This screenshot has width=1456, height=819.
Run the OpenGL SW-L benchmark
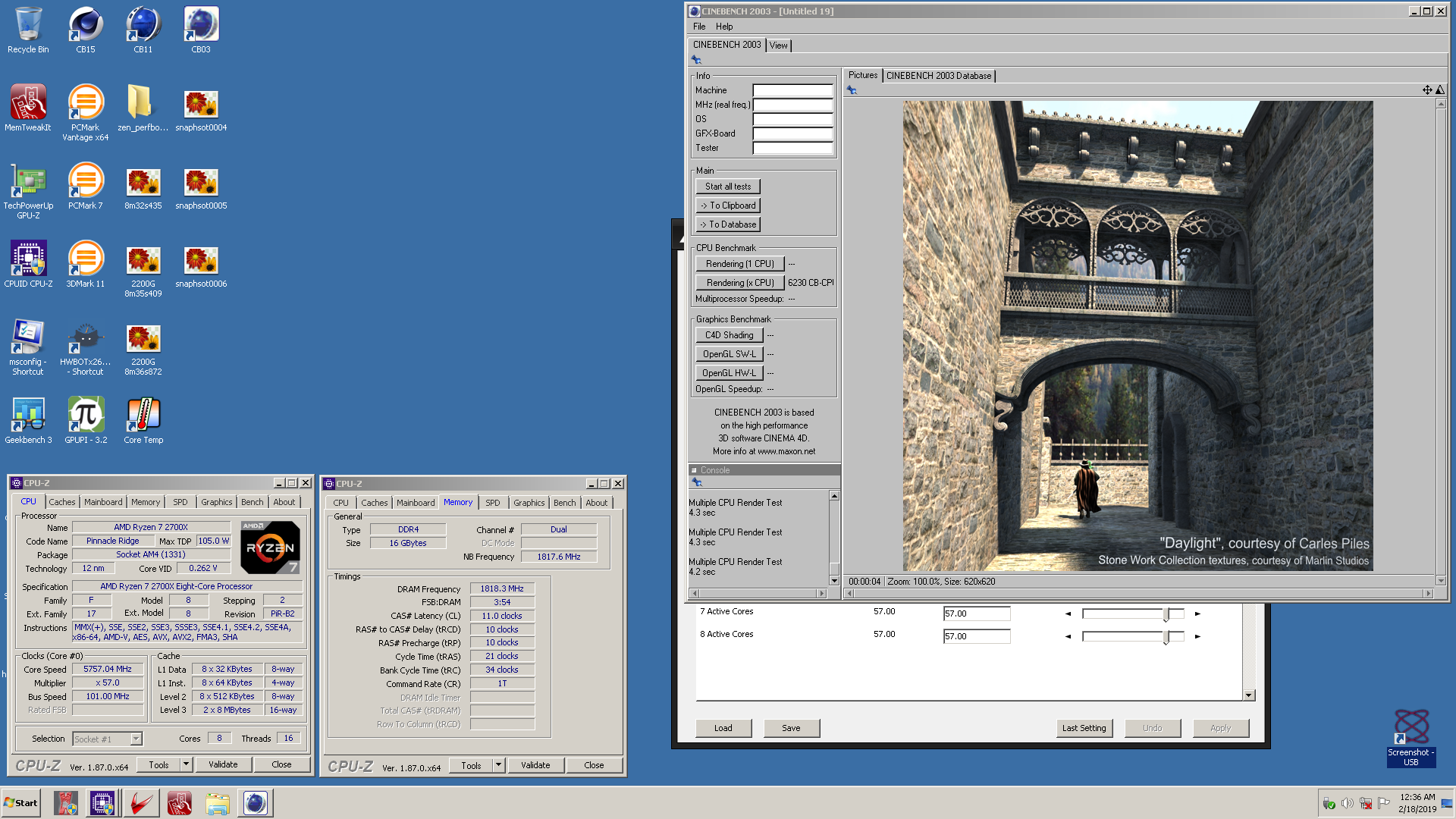click(x=730, y=354)
